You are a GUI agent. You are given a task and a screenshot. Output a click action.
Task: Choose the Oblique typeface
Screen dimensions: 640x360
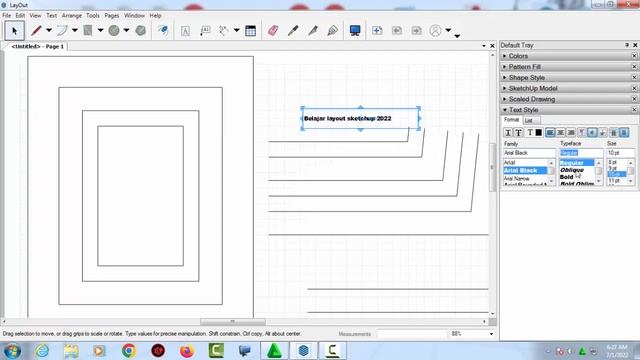[572, 170]
